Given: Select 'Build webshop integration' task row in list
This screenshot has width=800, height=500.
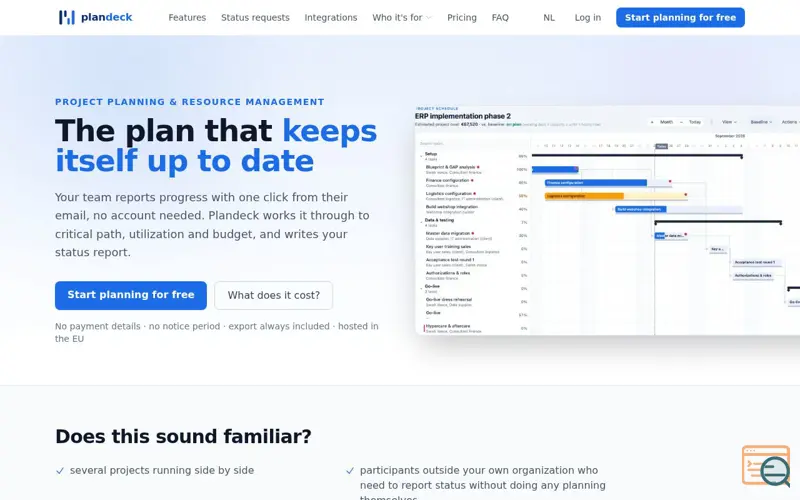Looking at the screenshot, I should pyautogui.click(x=473, y=209).
